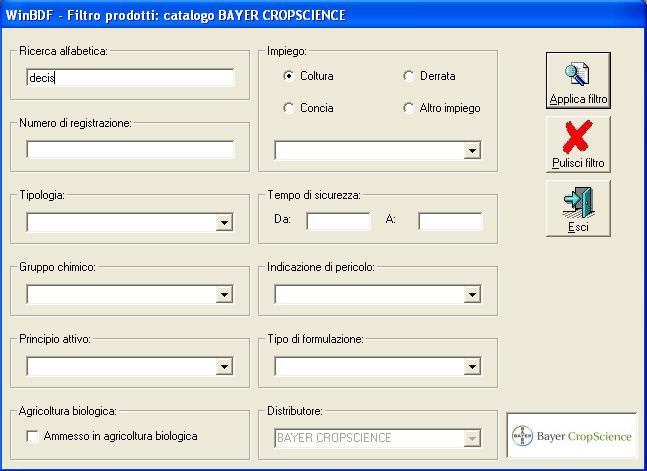Open the Indicazione di pericolo dropdown
The height and width of the screenshot is (471, 647).
pyautogui.click(x=472, y=295)
